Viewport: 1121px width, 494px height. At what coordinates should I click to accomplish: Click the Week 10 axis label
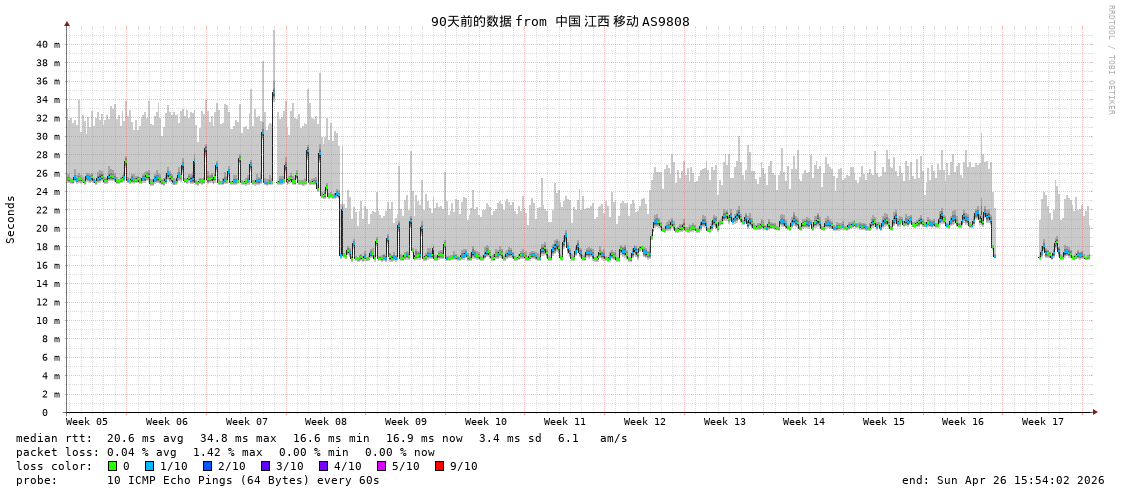(x=486, y=422)
